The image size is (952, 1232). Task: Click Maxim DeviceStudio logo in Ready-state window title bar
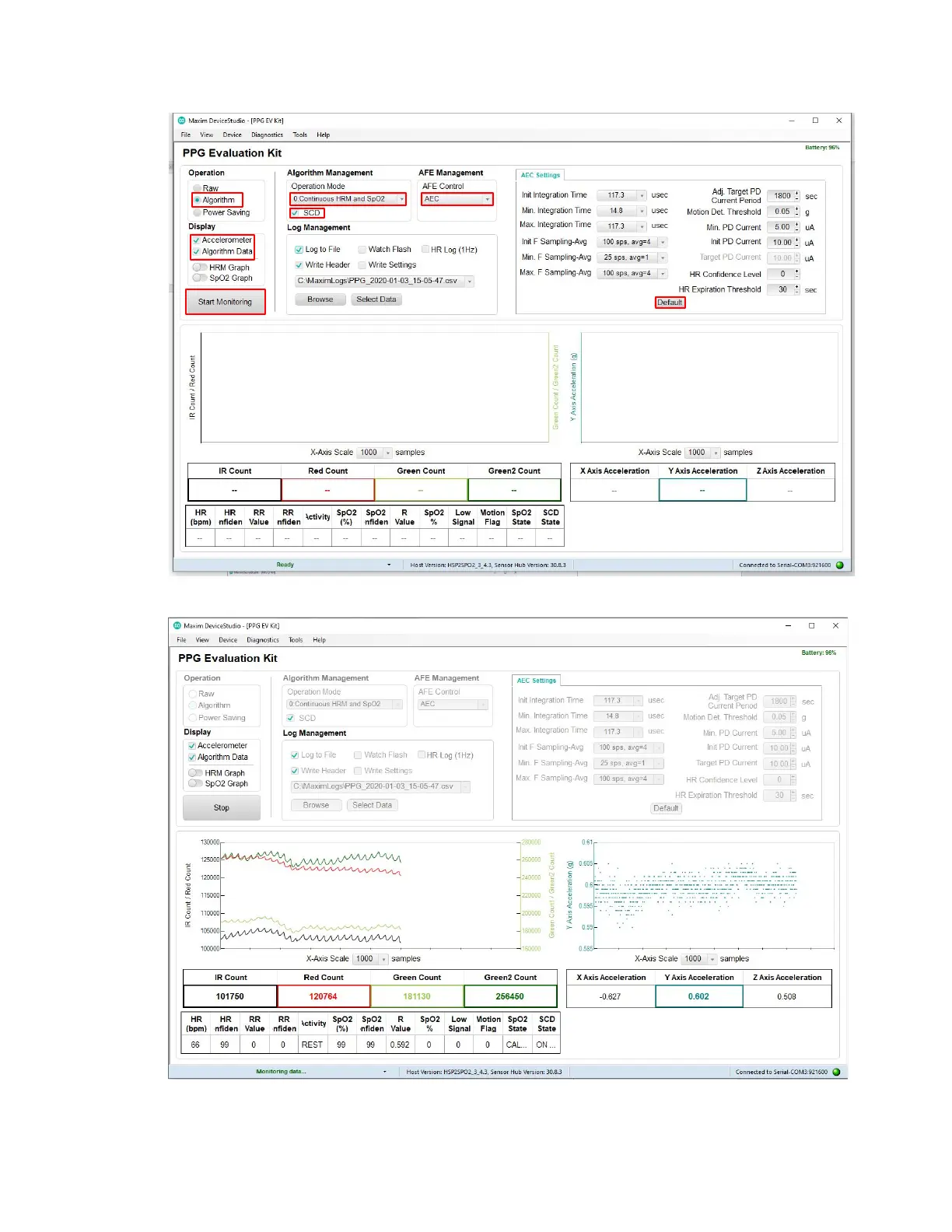pos(181,121)
